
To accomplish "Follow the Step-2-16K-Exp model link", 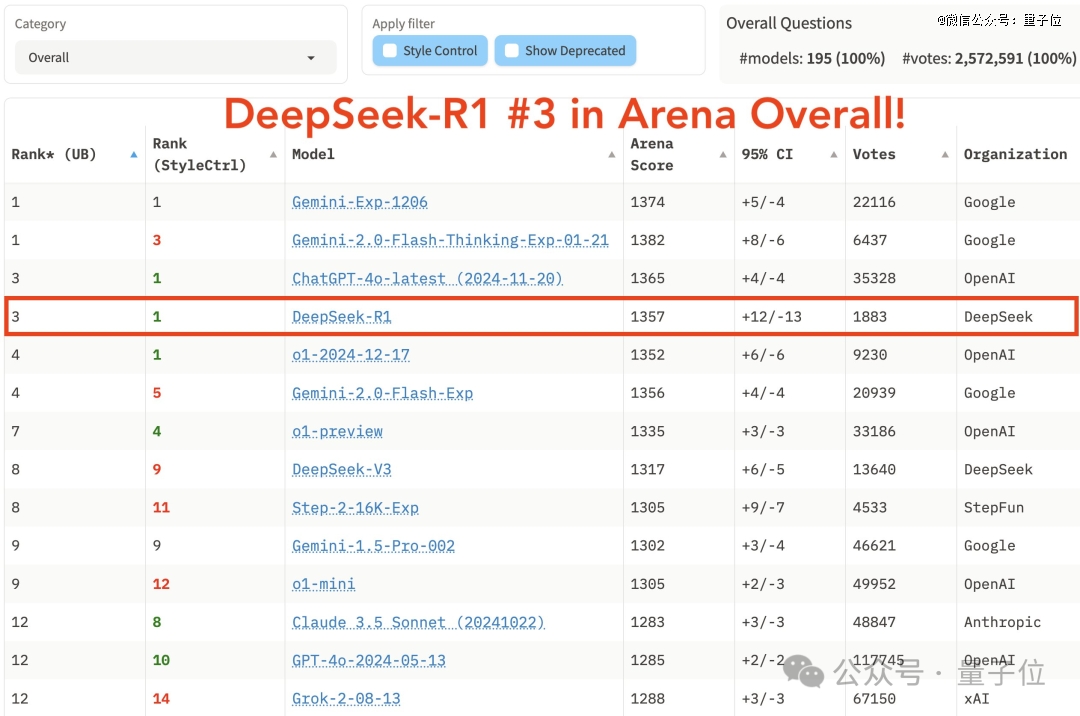I will coord(355,507).
